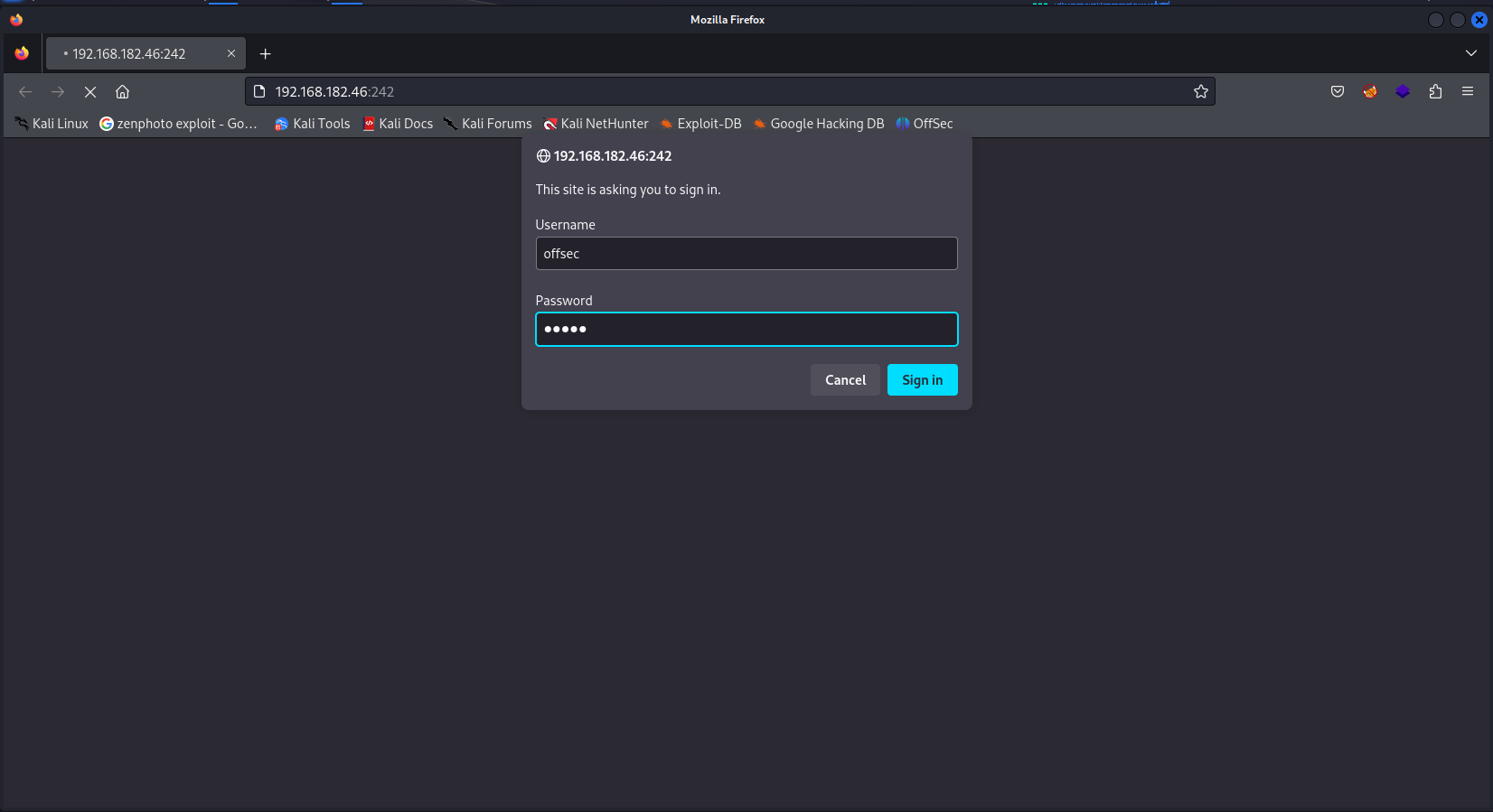Close the 192.168.182.46:242 tab
The height and width of the screenshot is (812, 1493).
(x=231, y=54)
